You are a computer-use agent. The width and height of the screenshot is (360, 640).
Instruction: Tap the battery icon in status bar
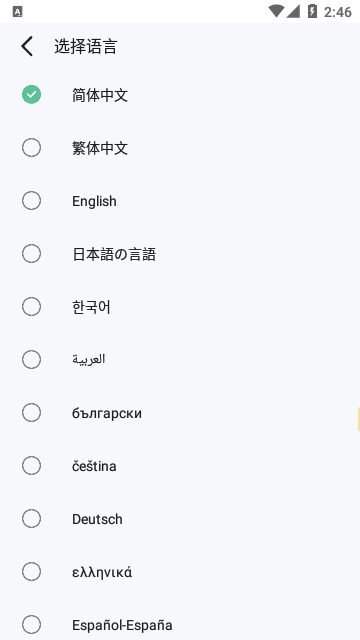point(312,11)
